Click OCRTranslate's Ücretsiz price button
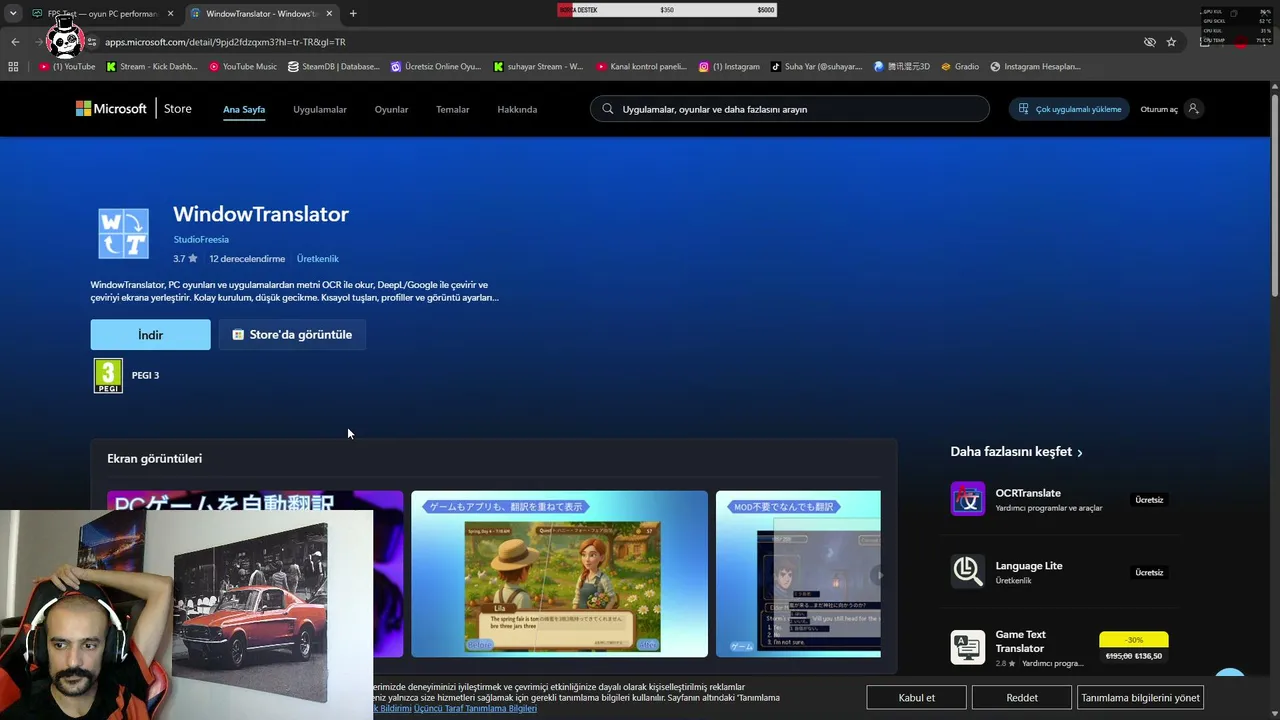The width and height of the screenshot is (1280, 720). 1149,500
